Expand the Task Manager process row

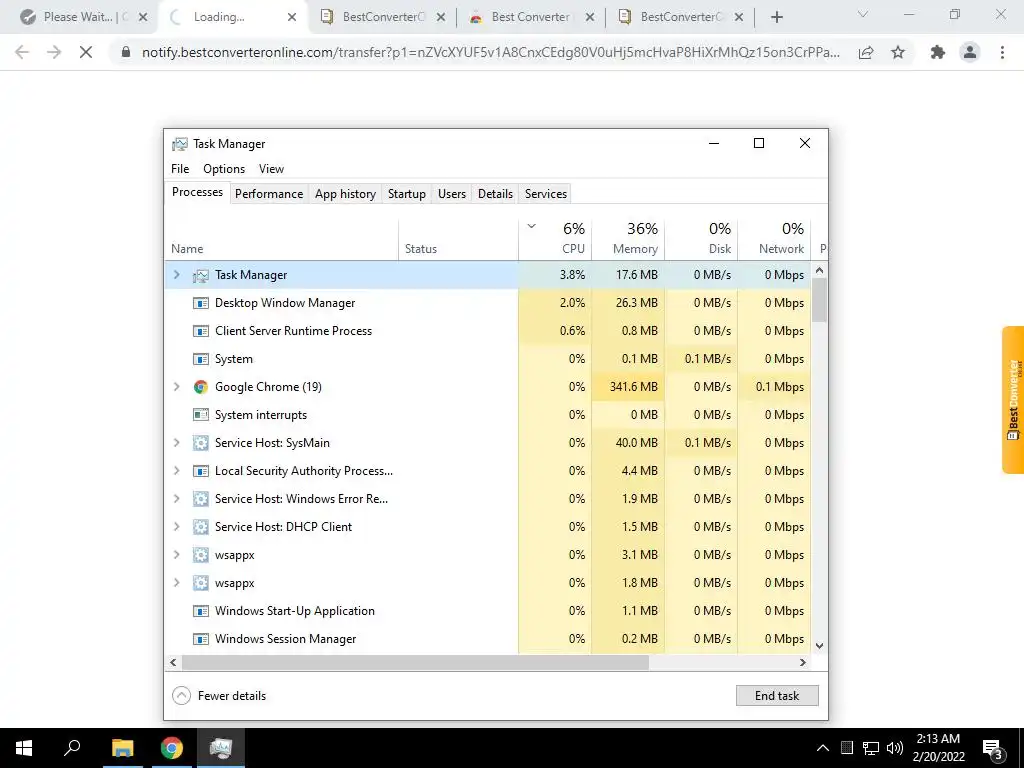pyautogui.click(x=176, y=275)
